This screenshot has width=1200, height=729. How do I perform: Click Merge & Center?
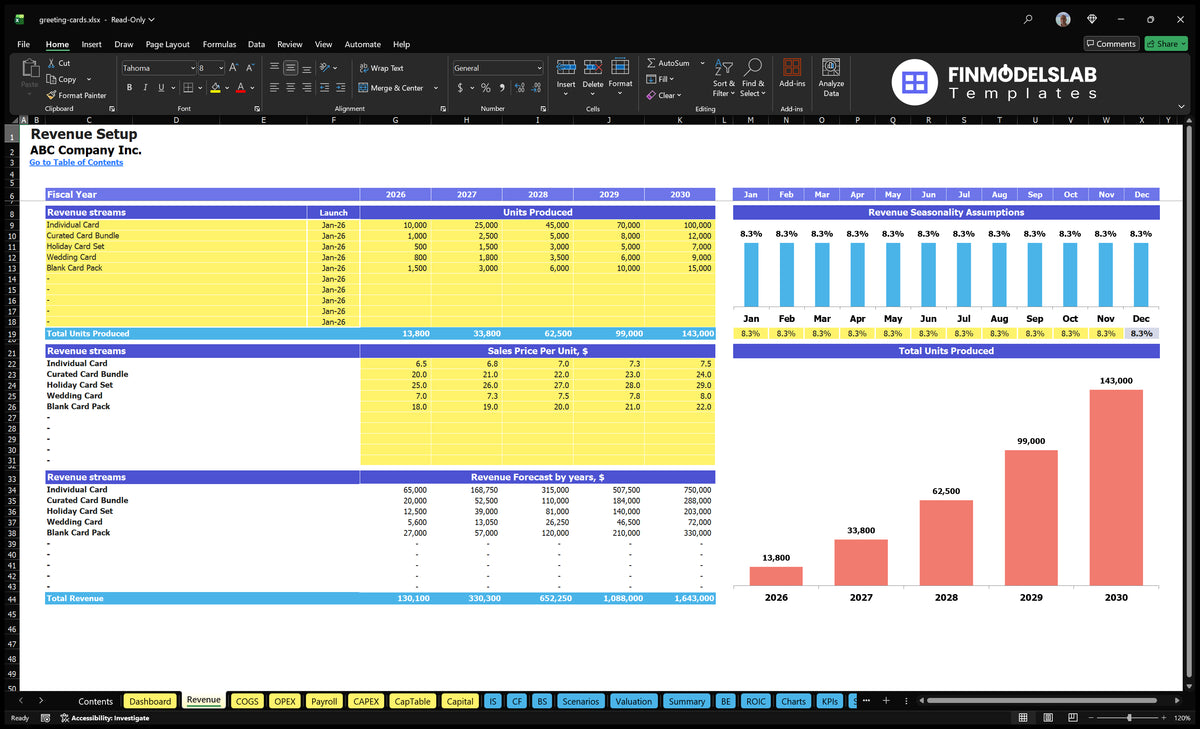click(x=391, y=88)
